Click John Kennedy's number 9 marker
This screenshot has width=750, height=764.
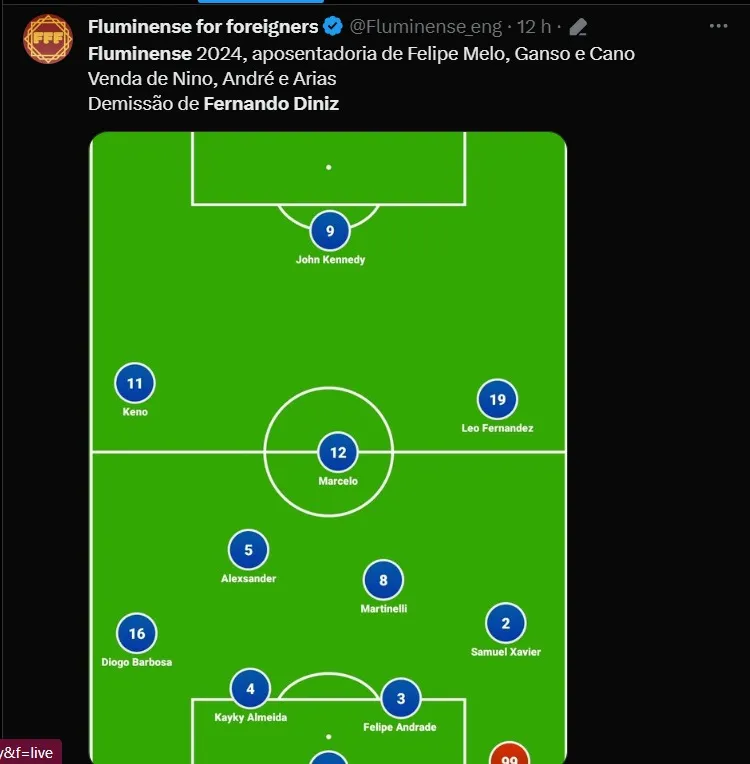[x=330, y=232]
